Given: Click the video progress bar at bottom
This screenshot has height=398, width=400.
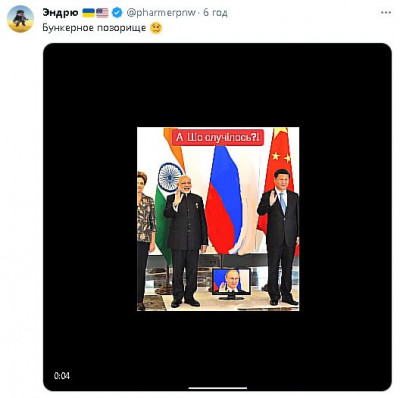Looking at the screenshot, I should pyautogui.click(x=218, y=388).
